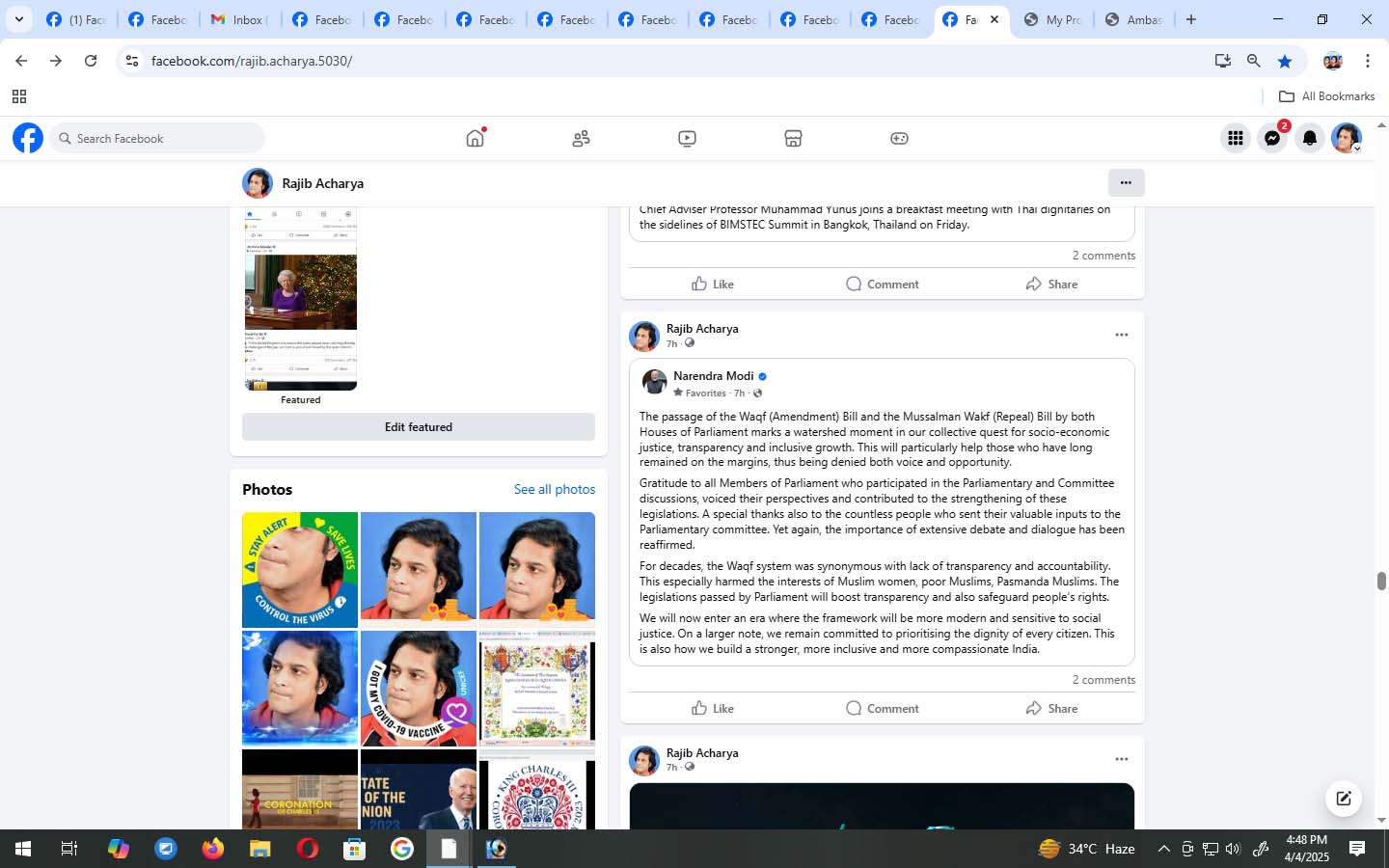1389x868 pixels.
Task: Open File Explorer from the taskbar
Action: 259,849
